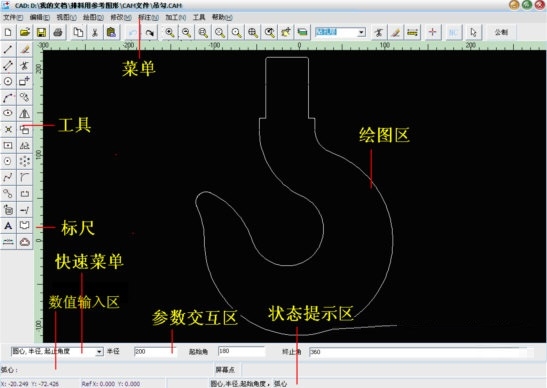Select the Circle drawing tool
Viewport: 547px width, 388px height.
tap(8, 81)
